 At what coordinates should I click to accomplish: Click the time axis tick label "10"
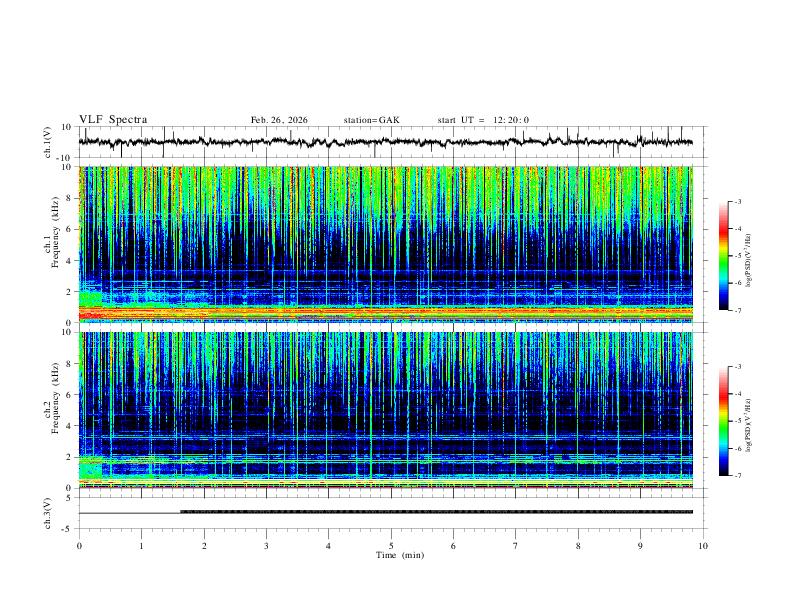(703, 546)
